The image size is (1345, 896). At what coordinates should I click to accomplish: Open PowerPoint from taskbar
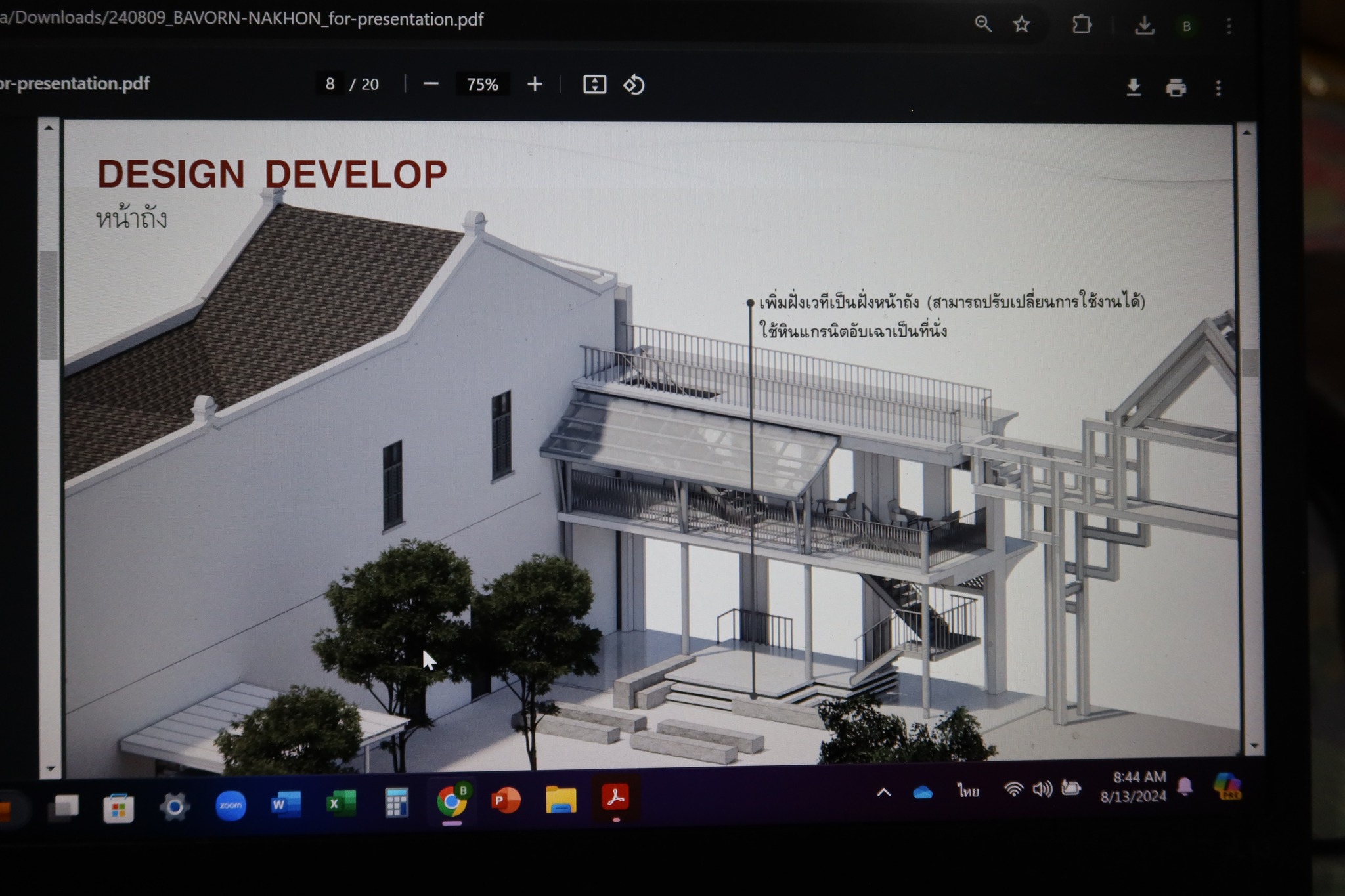tap(506, 801)
